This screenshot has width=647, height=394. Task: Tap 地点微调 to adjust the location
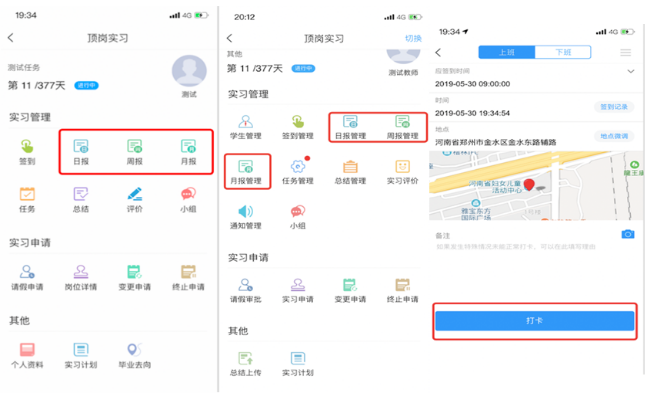614,136
